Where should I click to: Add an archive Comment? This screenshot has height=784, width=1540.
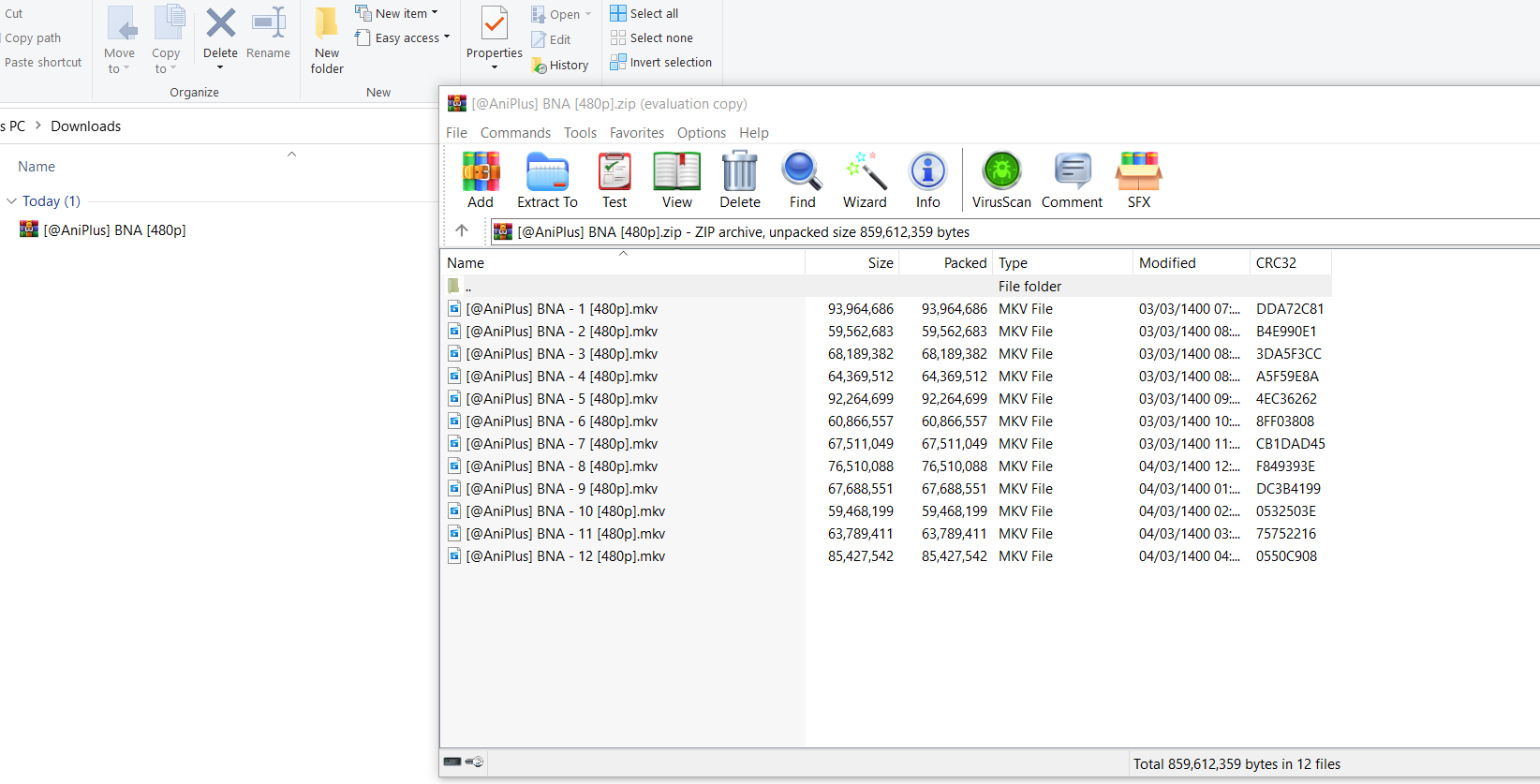(x=1072, y=180)
